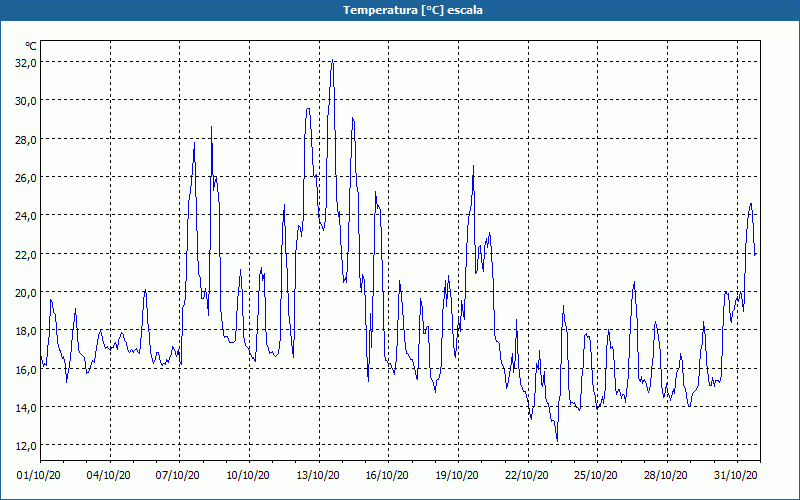Click the 19/10/20 date label
The height and width of the screenshot is (500, 800).
[x=457, y=475]
